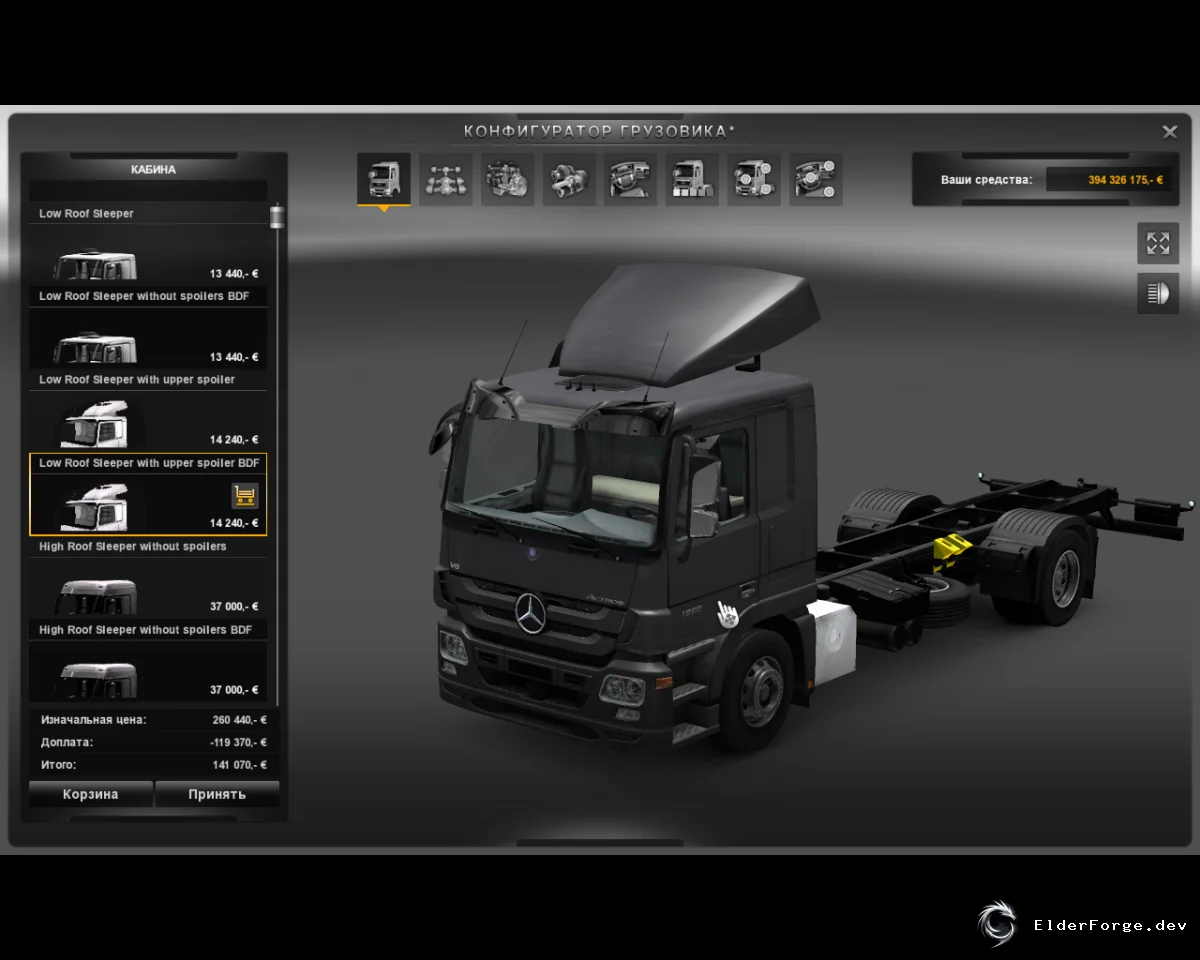Click the -119 370 surcharge value

(238, 743)
